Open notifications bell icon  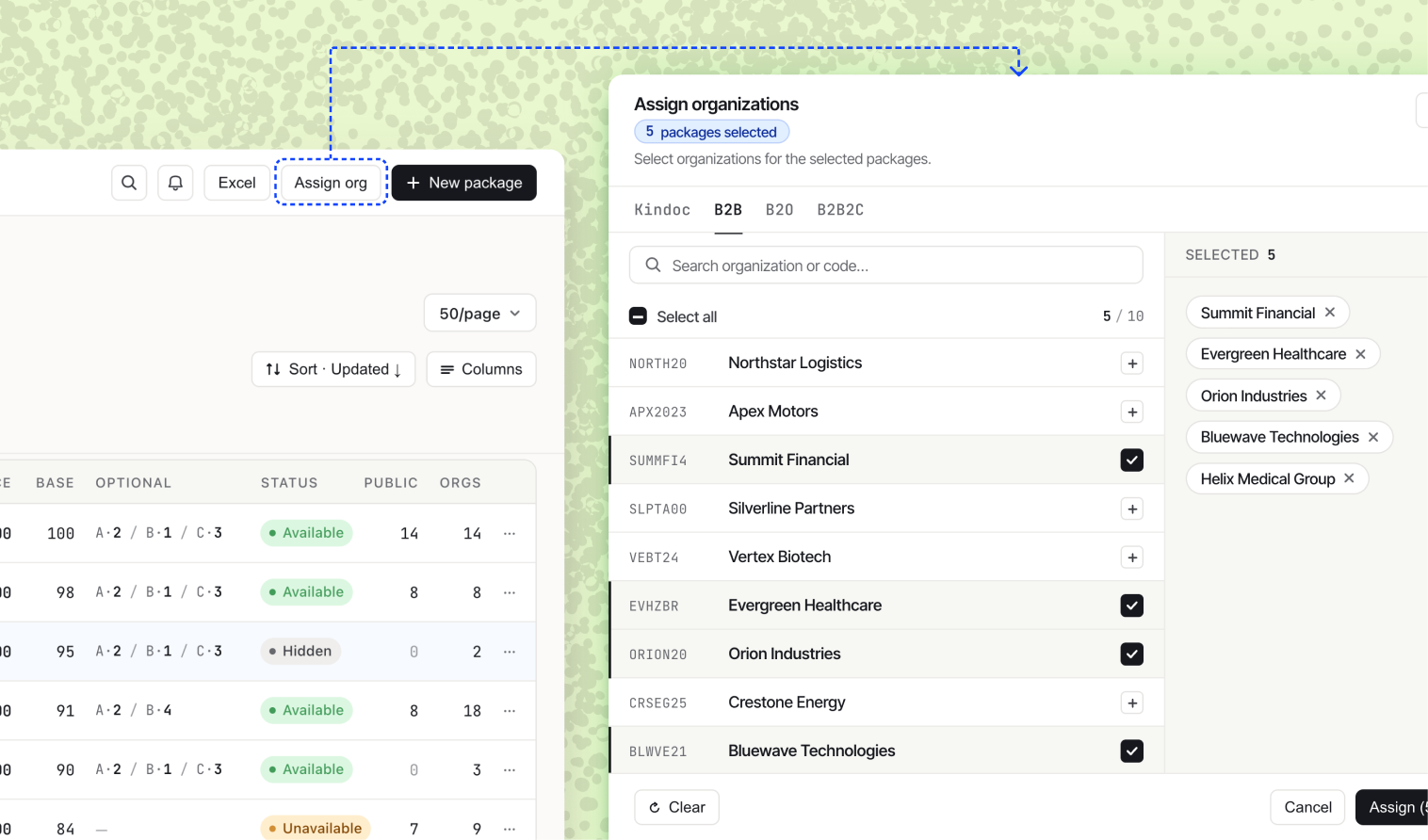click(x=175, y=183)
